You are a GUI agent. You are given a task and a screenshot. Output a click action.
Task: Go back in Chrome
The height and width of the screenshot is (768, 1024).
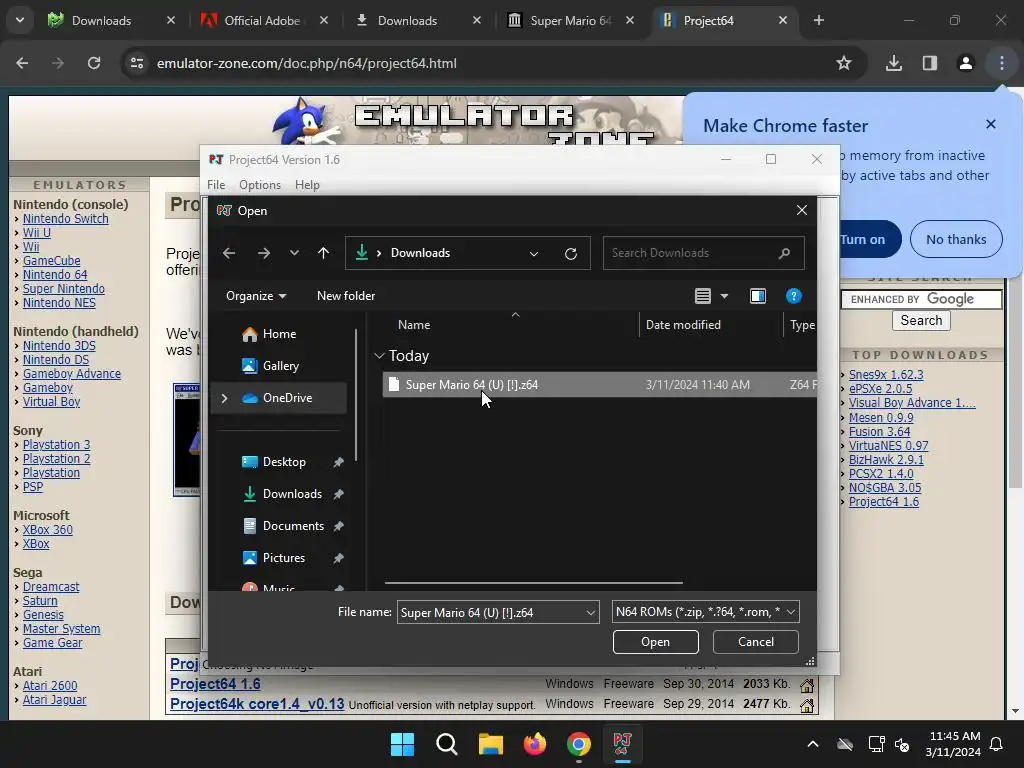pyautogui.click(x=22, y=63)
